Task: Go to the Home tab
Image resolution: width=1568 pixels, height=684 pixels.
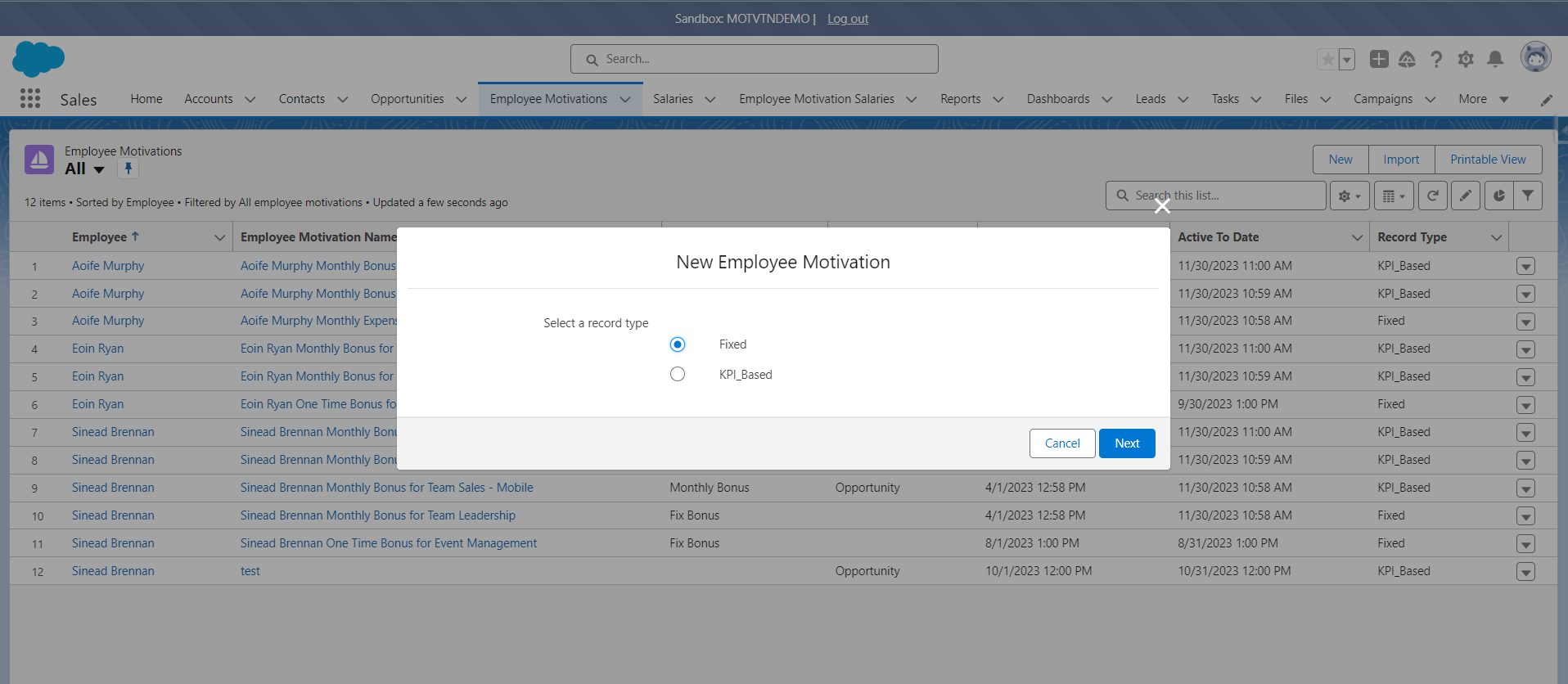Action: coord(146,99)
